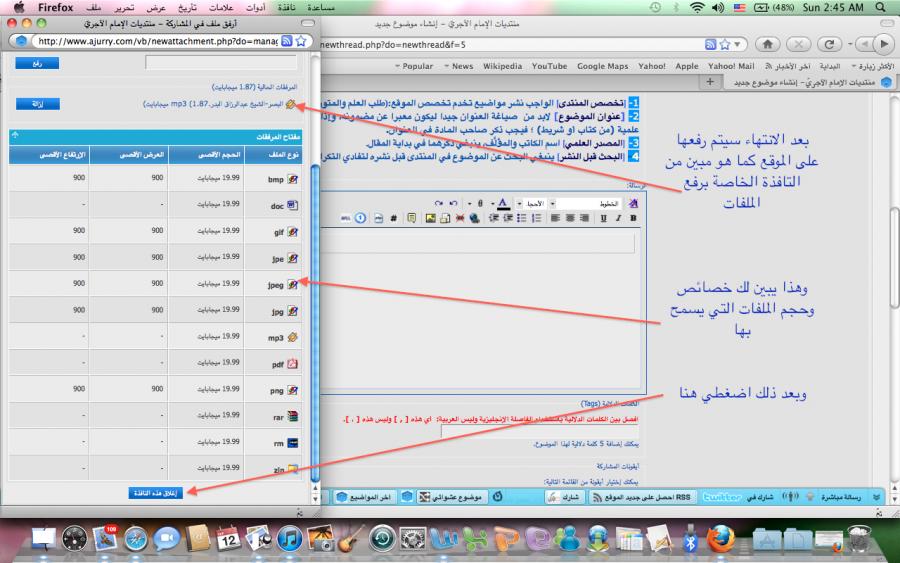Click the popup window's vertical scrollbar
The image size is (900, 563).
[x=316, y=300]
